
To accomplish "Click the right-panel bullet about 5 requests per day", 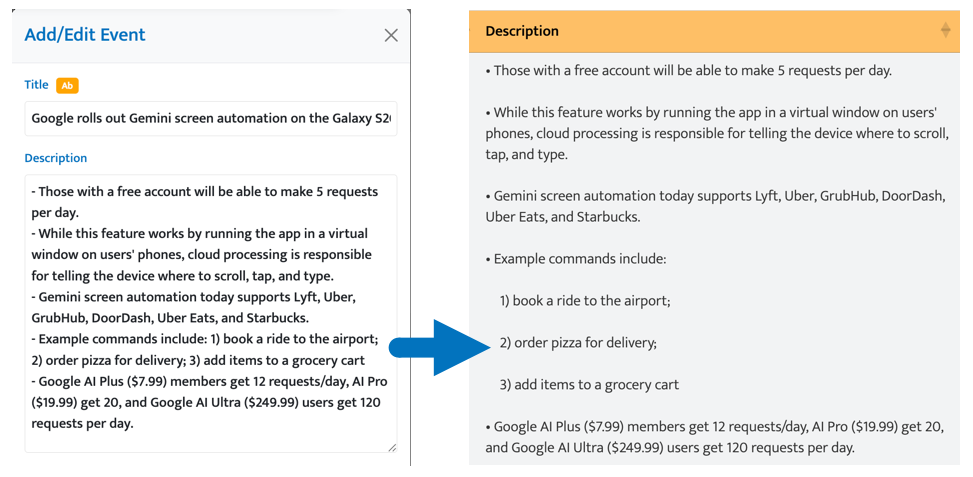I will tap(690, 71).
